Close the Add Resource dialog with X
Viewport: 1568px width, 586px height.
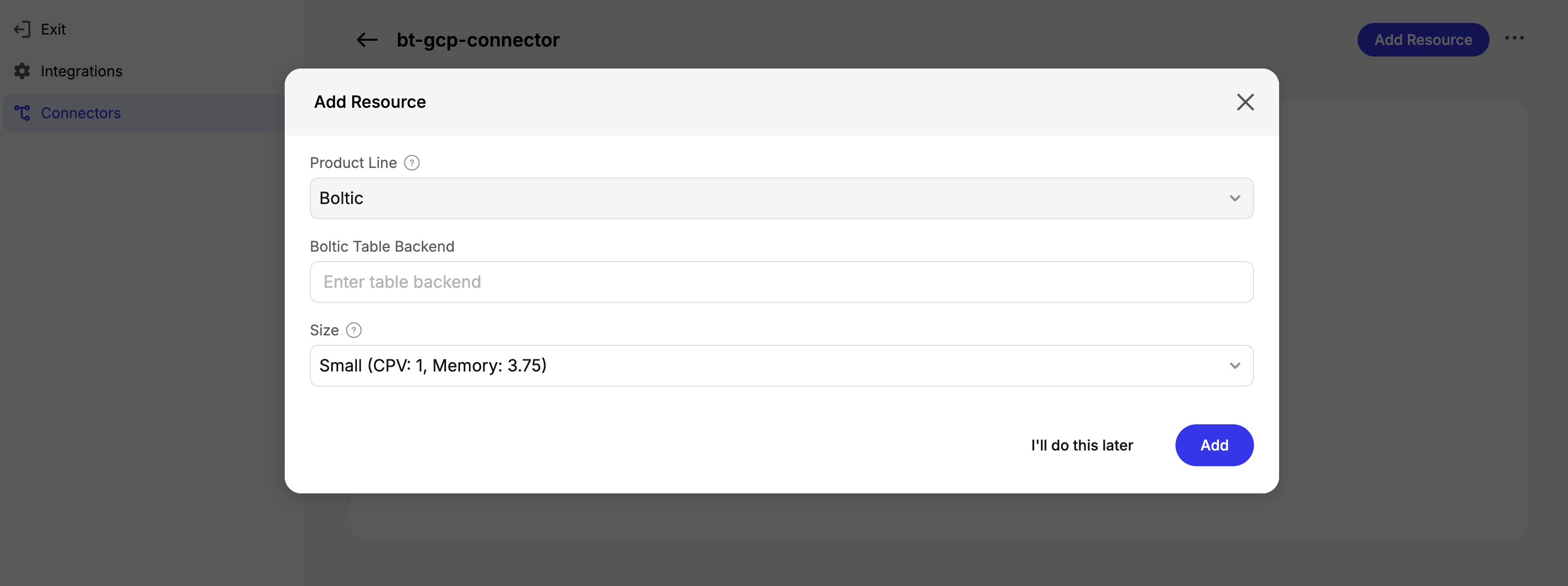coord(1245,102)
